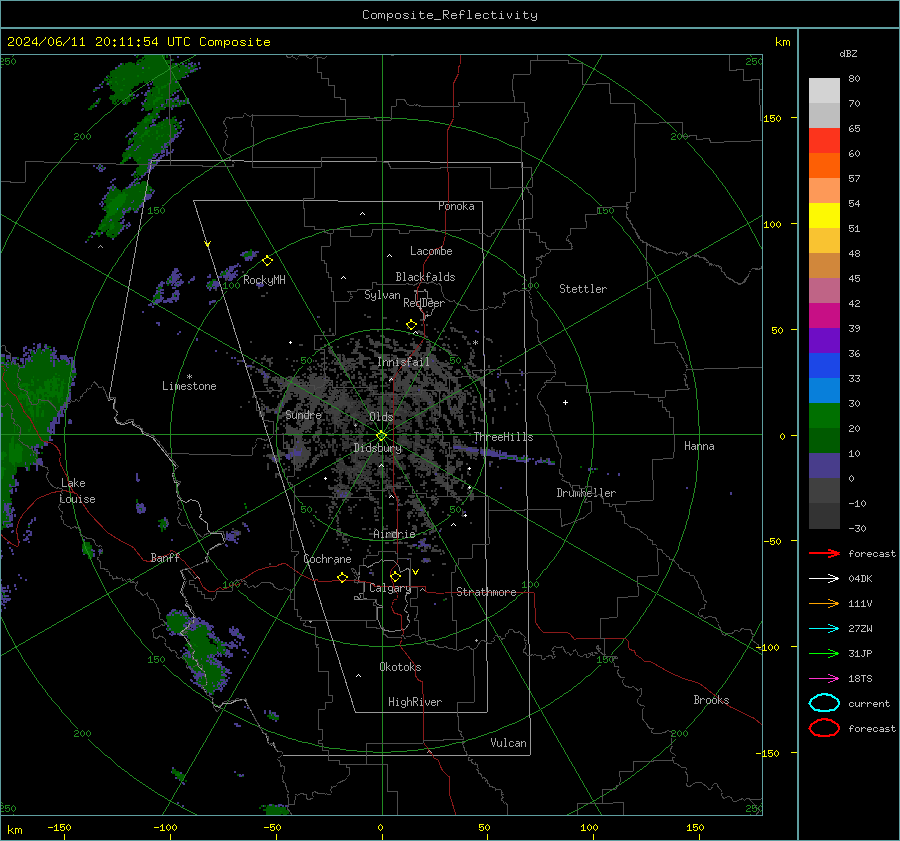Click the Blackfalds town label
Image resolution: width=900 pixels, height=841 pixels.
click(x=425, y=277)
